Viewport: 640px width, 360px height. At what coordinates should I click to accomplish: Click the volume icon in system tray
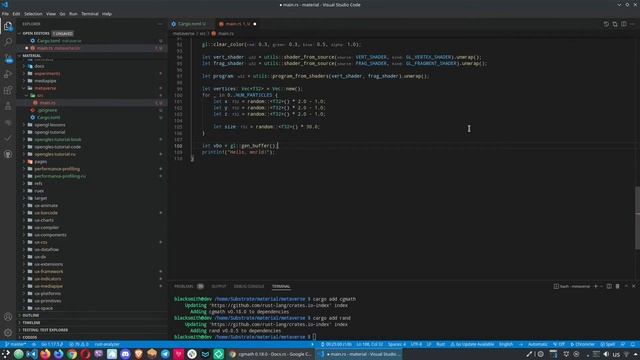click(606, 354)
